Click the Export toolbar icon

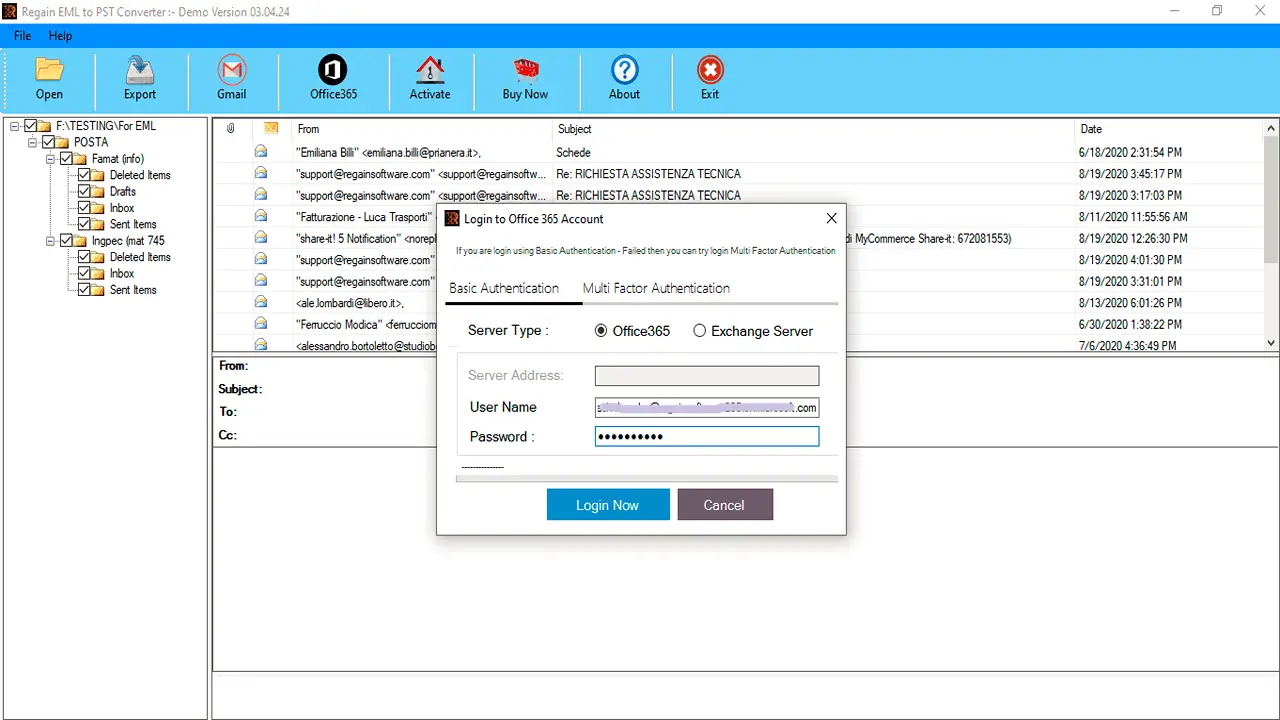[140, 78]
